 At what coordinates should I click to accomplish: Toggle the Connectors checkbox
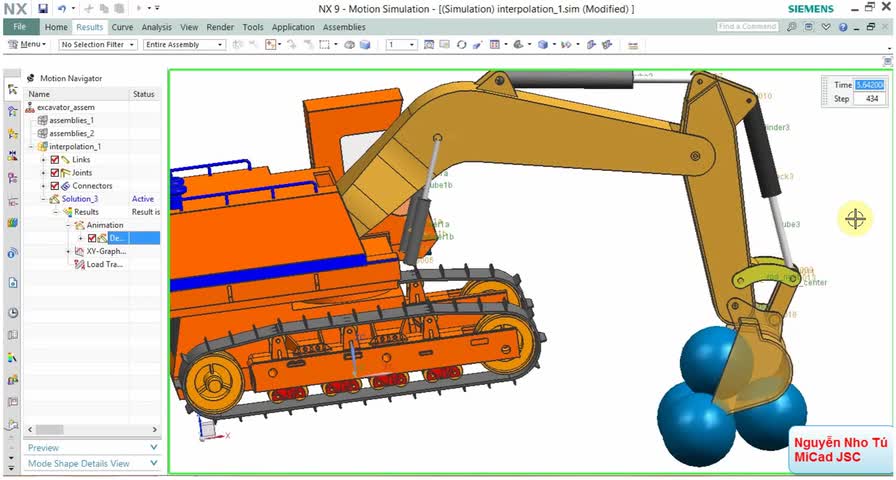(x=55, y=186)
